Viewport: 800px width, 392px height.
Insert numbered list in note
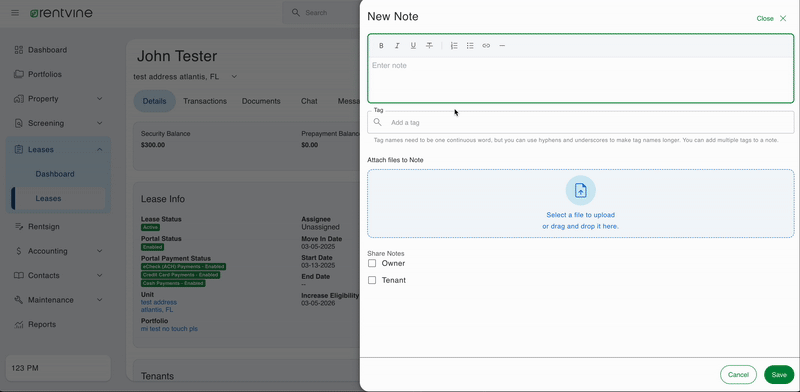[454, 46]
